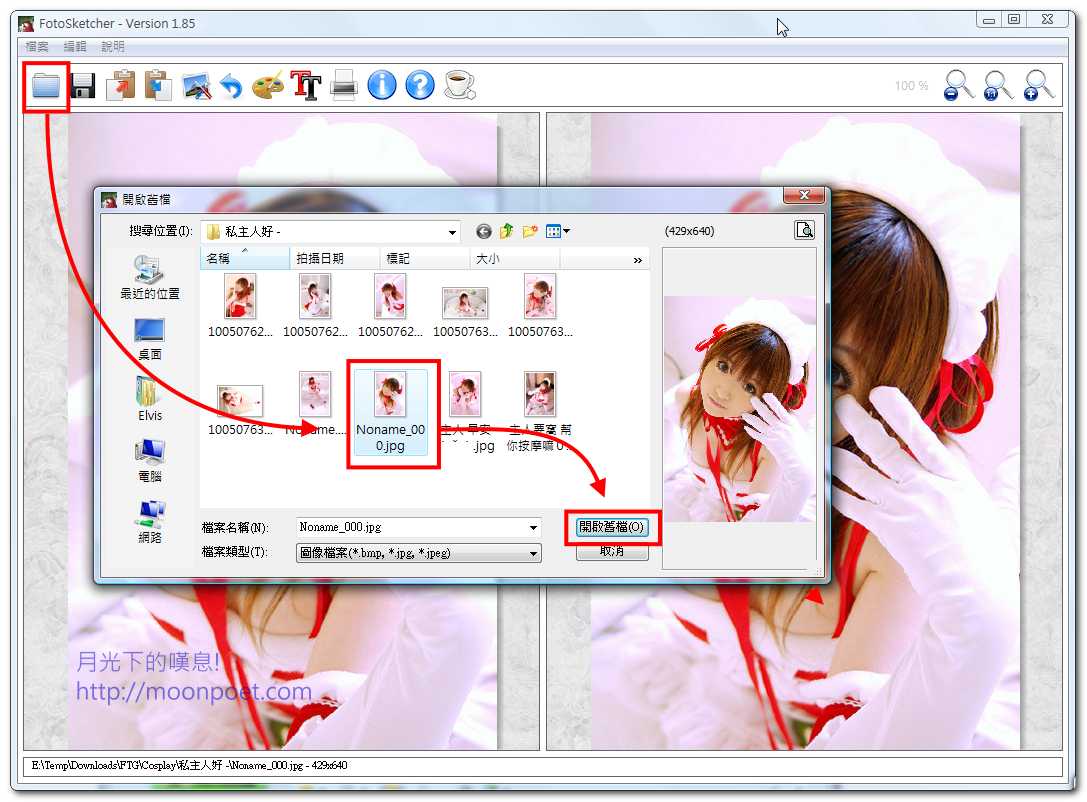The height and width of the screenshot is (802, 1087).
Task: Open the 檔案 menu
Action: (37, 47)
